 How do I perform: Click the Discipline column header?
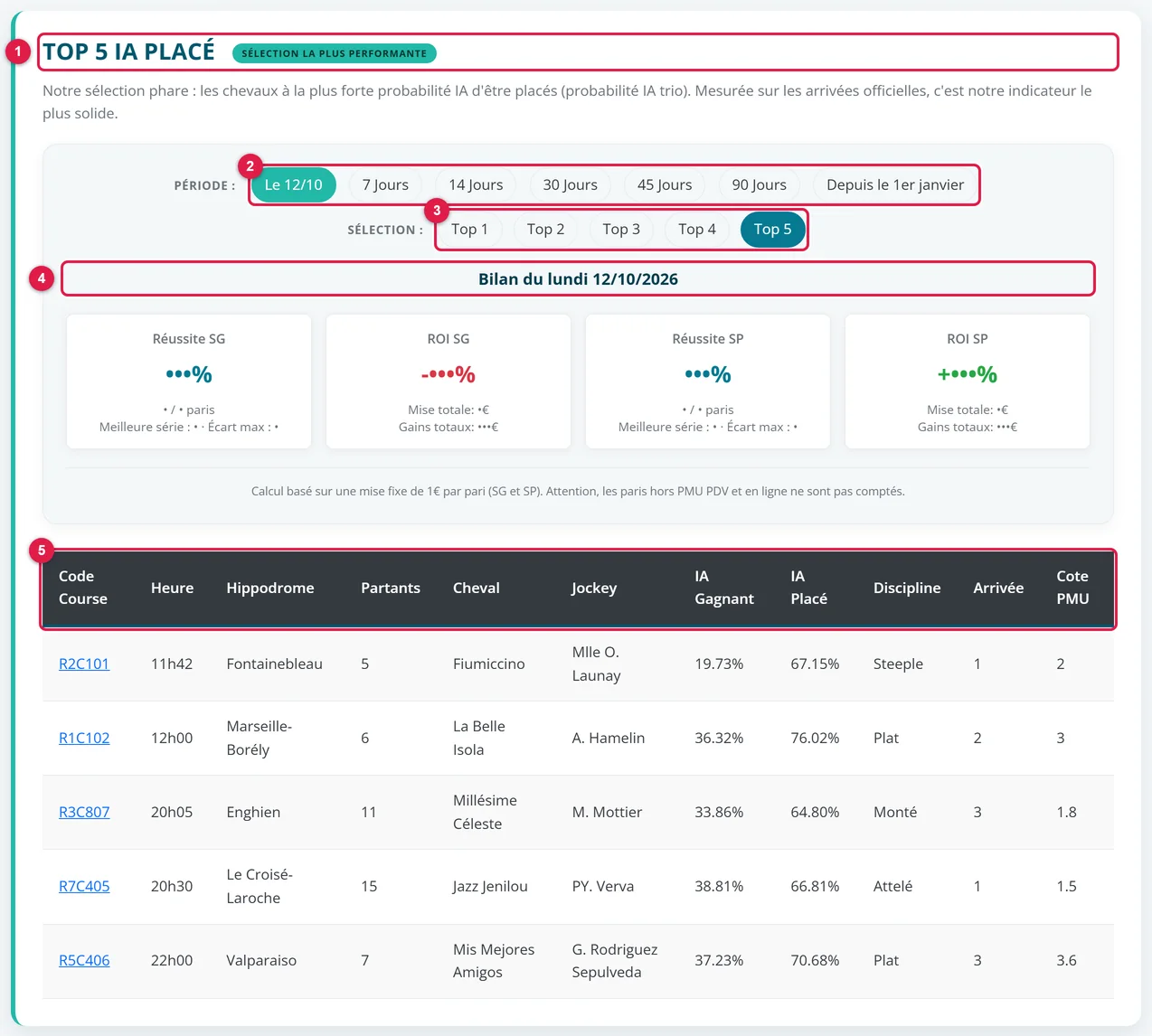[907, 588]
